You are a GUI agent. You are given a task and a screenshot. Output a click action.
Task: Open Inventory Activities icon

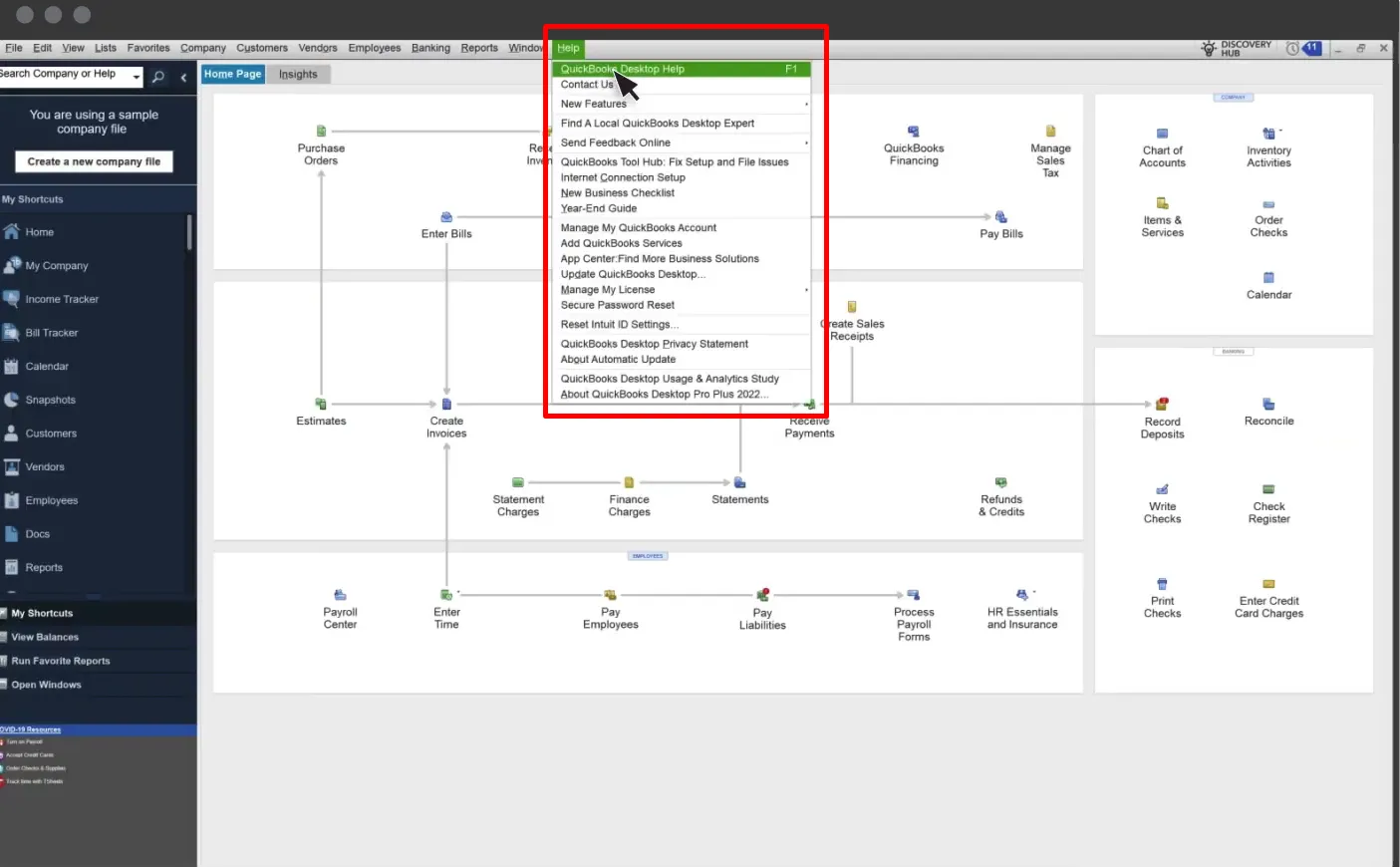[x=1268, y=134]
